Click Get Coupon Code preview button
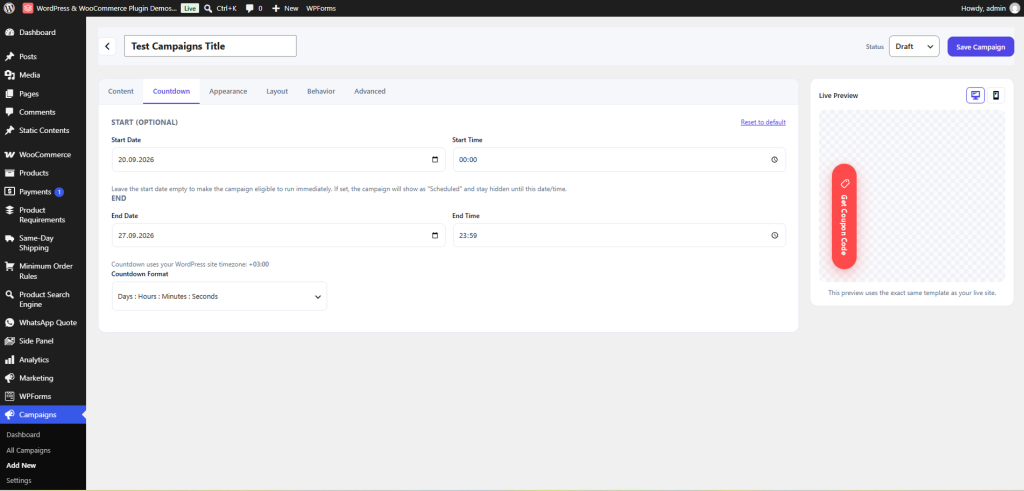 pyautogui.click(x=844, y=216)
